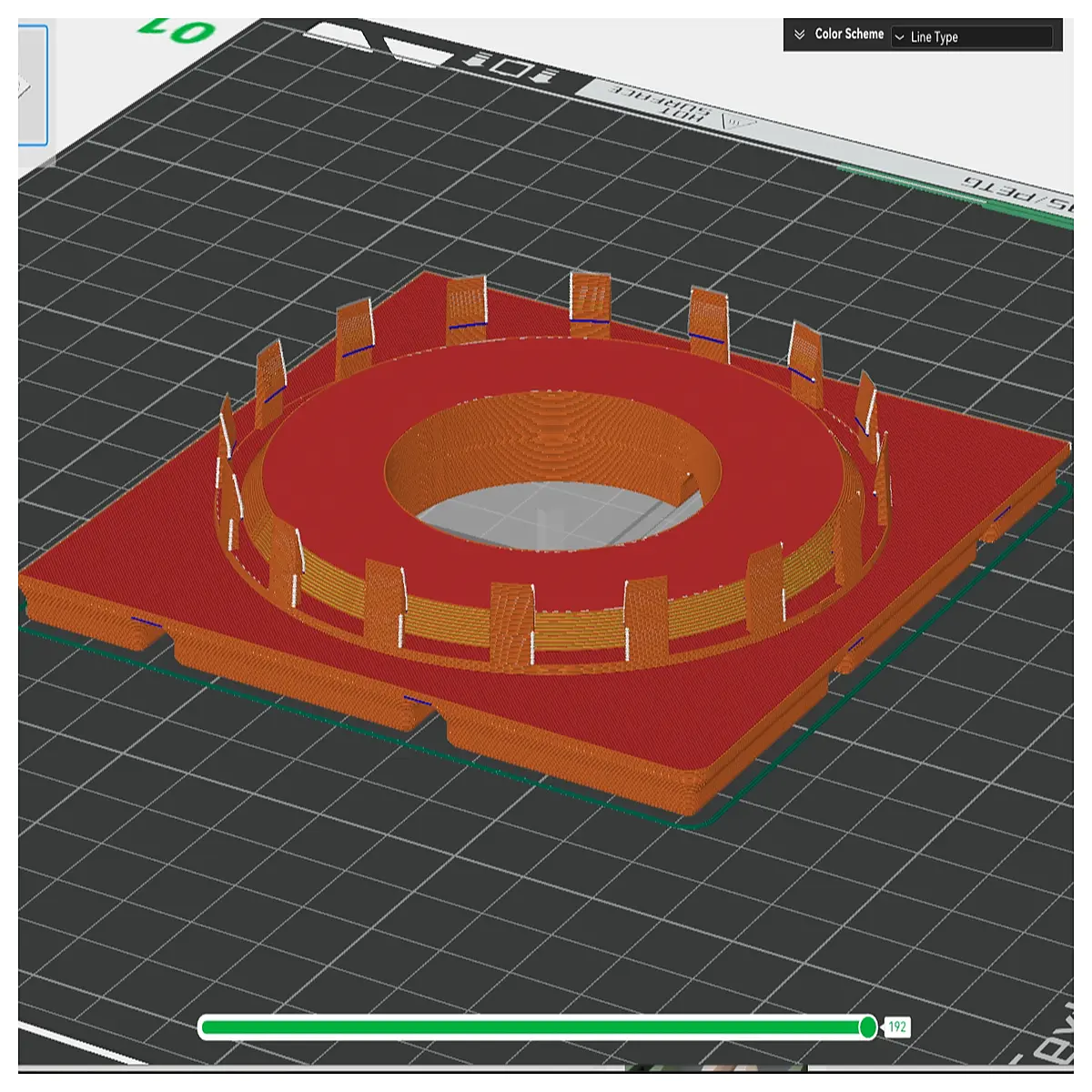Viewport: 1092px width, 1092px height.
Task: Open the Line Type dropdown
Action: (972, 36)
